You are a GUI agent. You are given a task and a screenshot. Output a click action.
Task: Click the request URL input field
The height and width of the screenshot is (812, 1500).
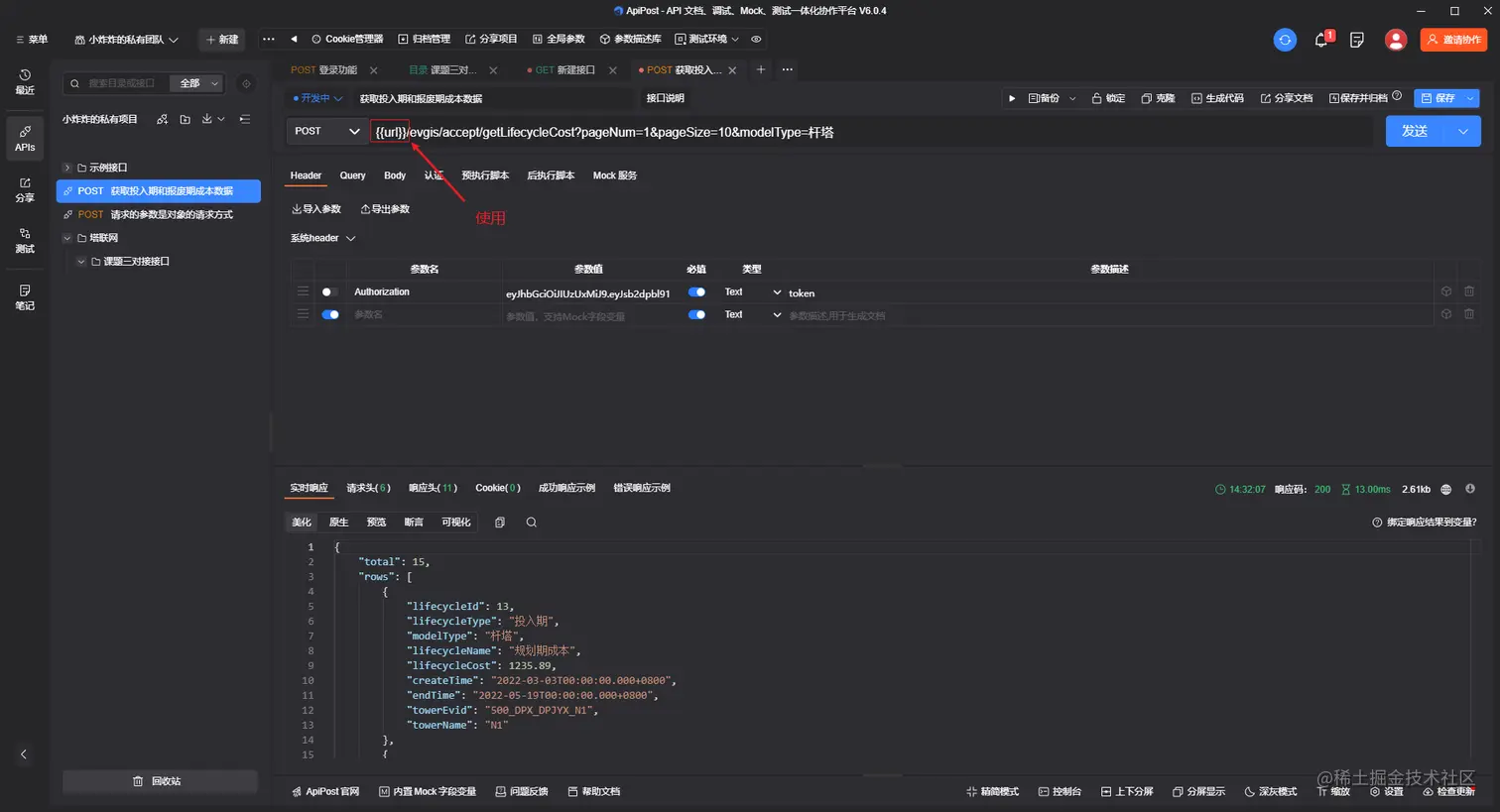[871, 132]
